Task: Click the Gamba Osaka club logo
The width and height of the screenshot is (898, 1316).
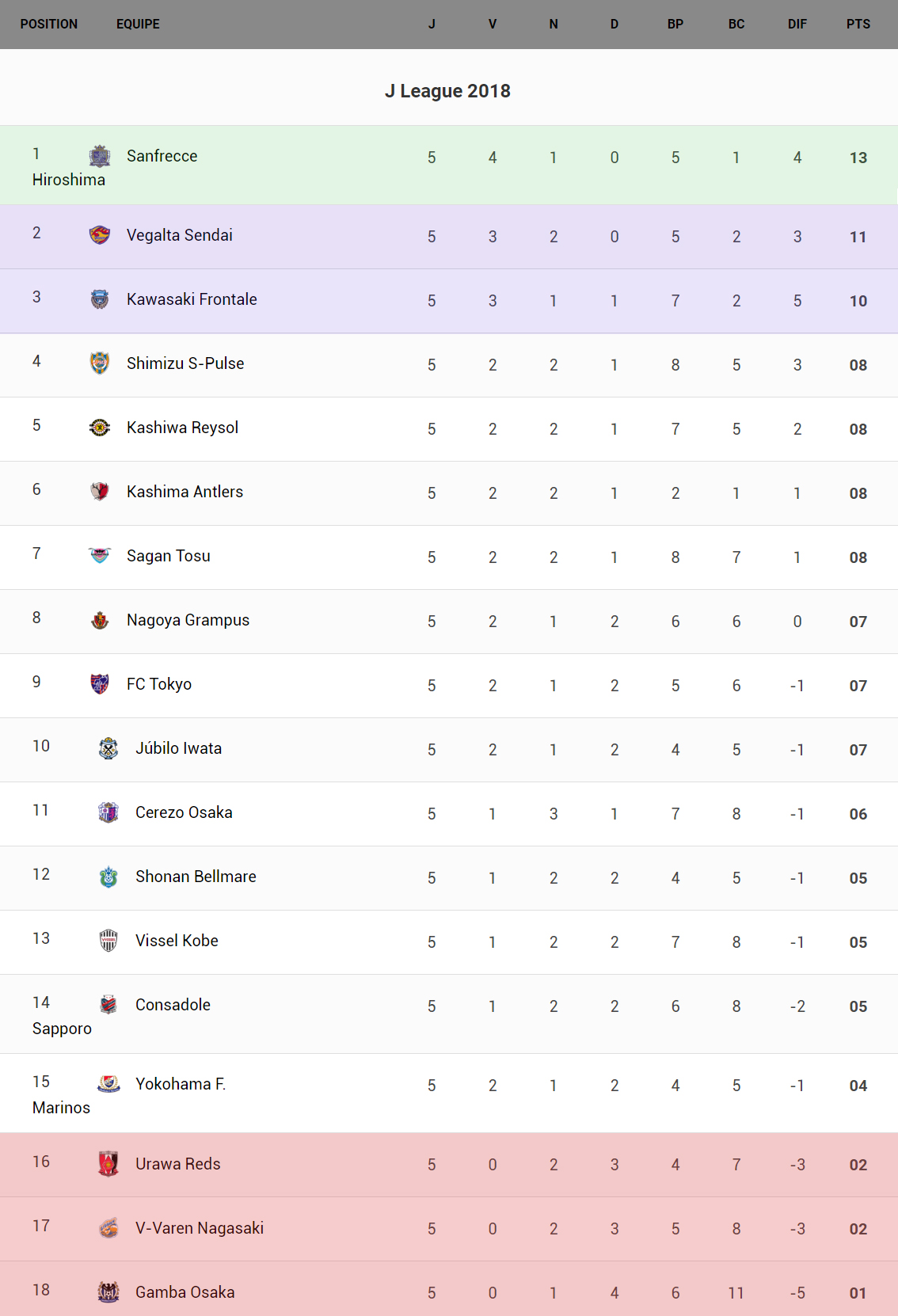Action: (108, 1292)
